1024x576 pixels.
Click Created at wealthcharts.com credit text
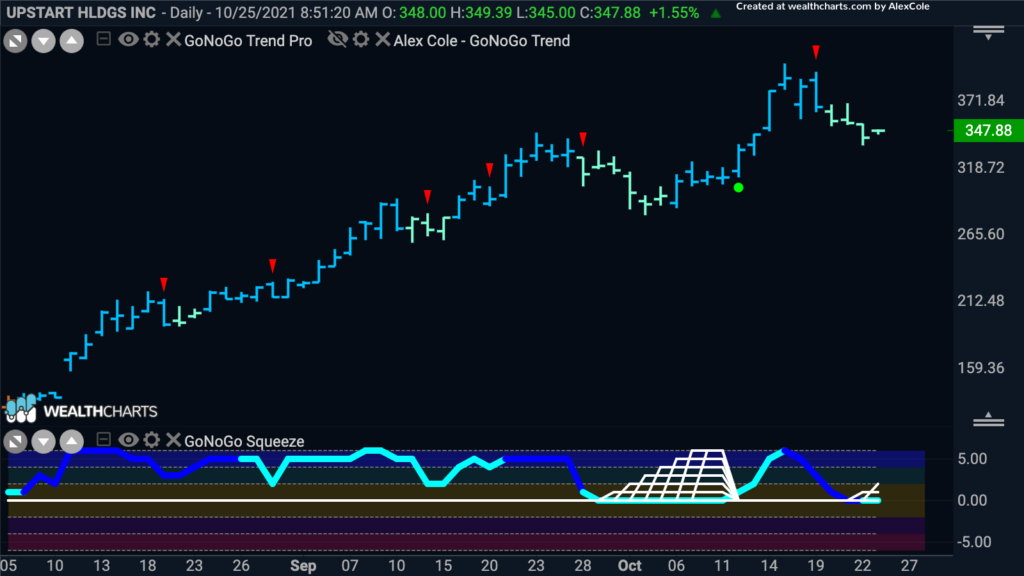pos(833,7)
